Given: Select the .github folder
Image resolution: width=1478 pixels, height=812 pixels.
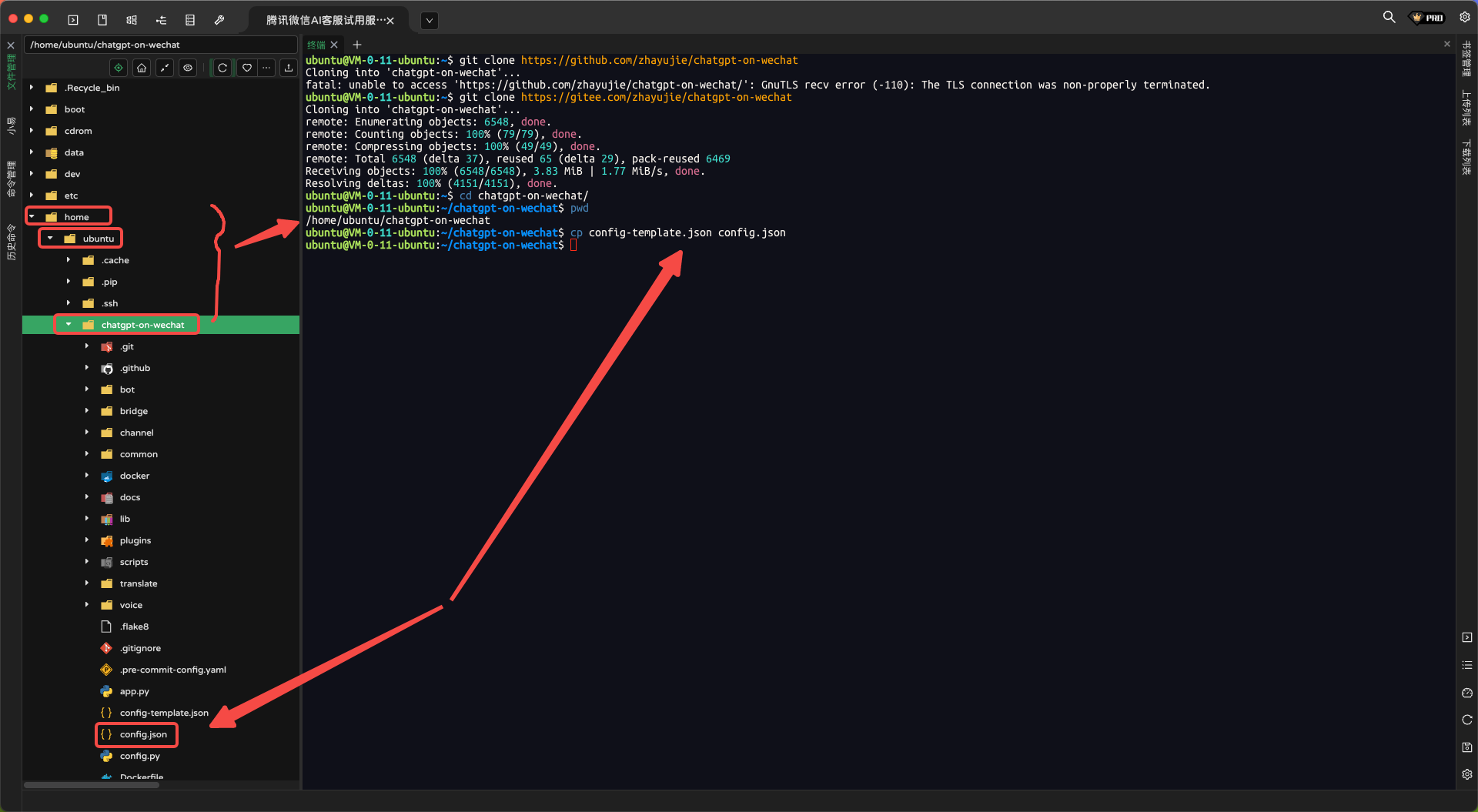Looking at the screenshot, I should coord(135,368).
